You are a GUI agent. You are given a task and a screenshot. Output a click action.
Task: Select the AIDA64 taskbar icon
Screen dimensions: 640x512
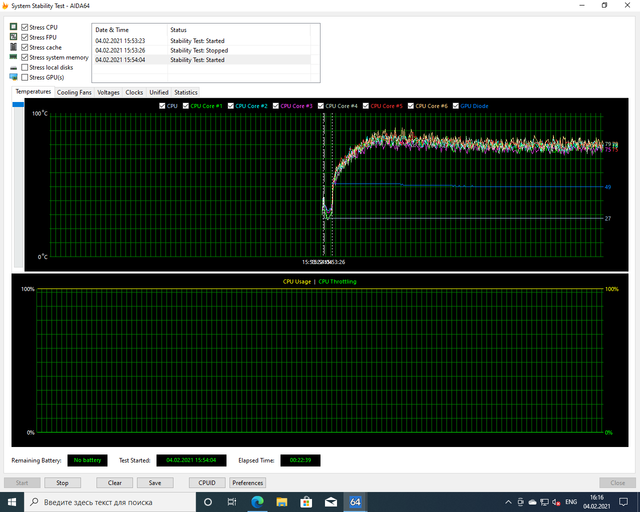pyautogui.click(x=355, y=502)
